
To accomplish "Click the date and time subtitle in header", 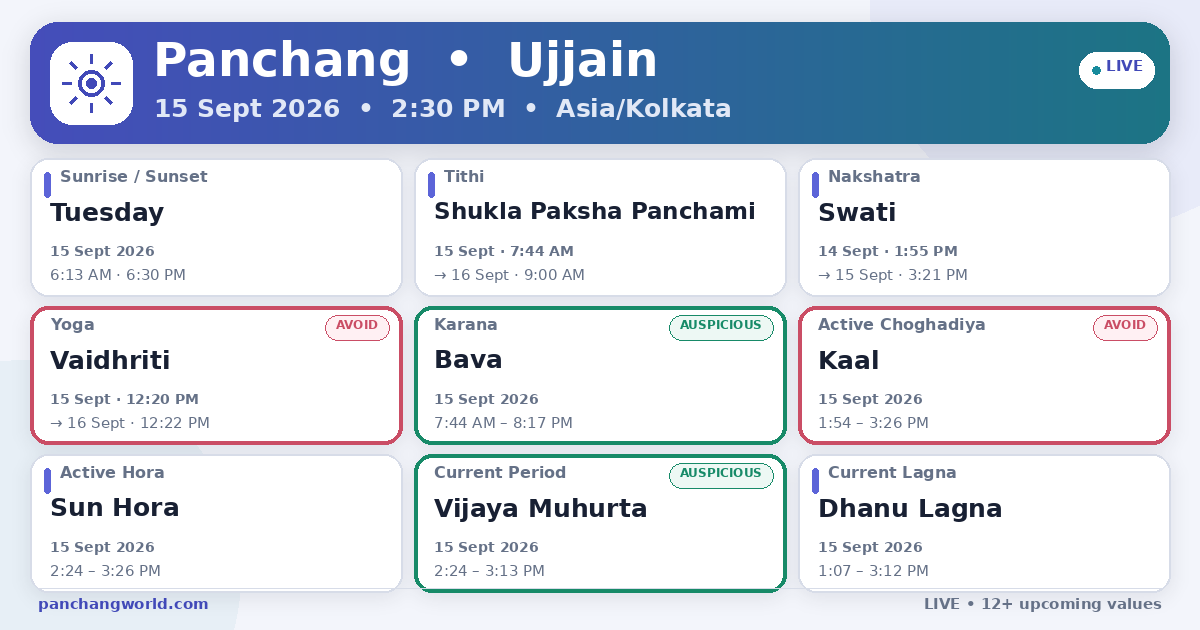I will 442,108.
